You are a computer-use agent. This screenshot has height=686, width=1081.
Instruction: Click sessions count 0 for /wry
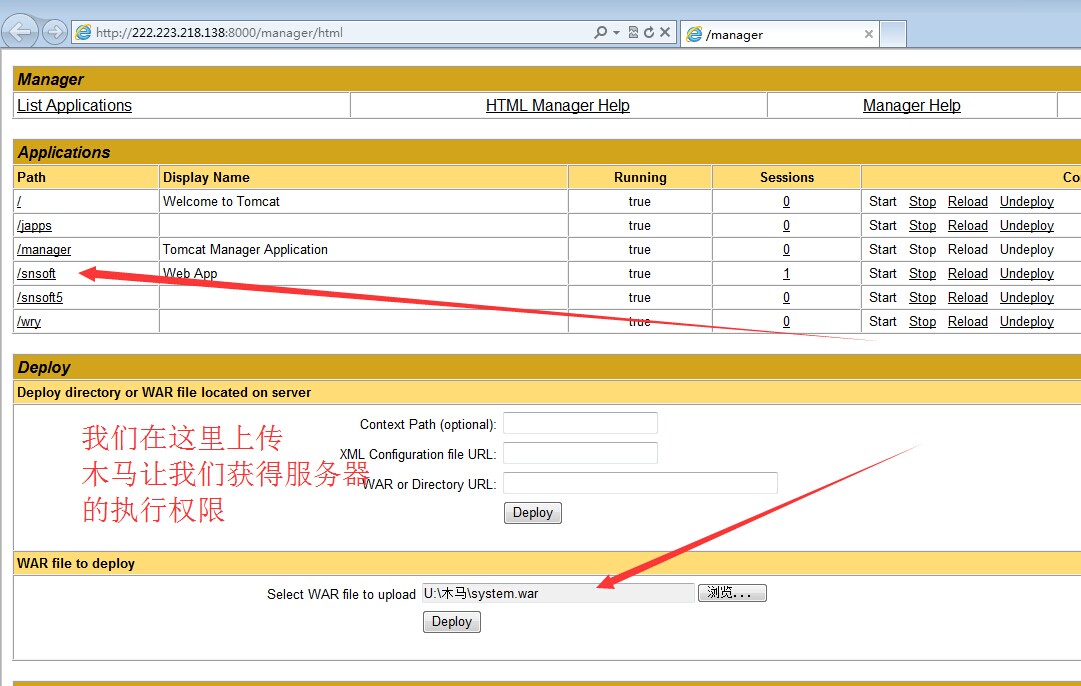click(x=786, y=322)
